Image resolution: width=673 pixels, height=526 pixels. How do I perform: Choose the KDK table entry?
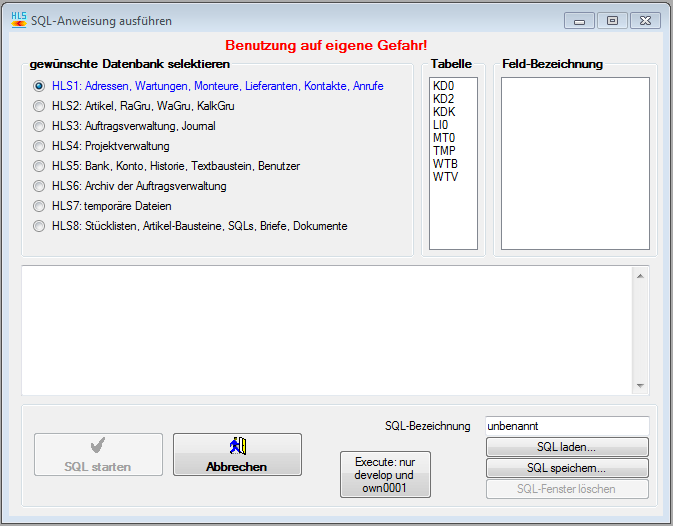444,112
